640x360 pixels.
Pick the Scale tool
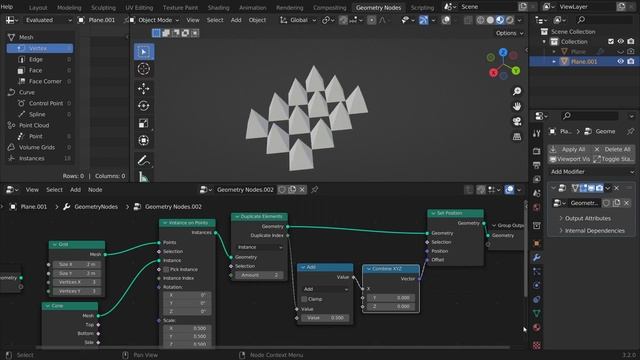tap(143, 123)
